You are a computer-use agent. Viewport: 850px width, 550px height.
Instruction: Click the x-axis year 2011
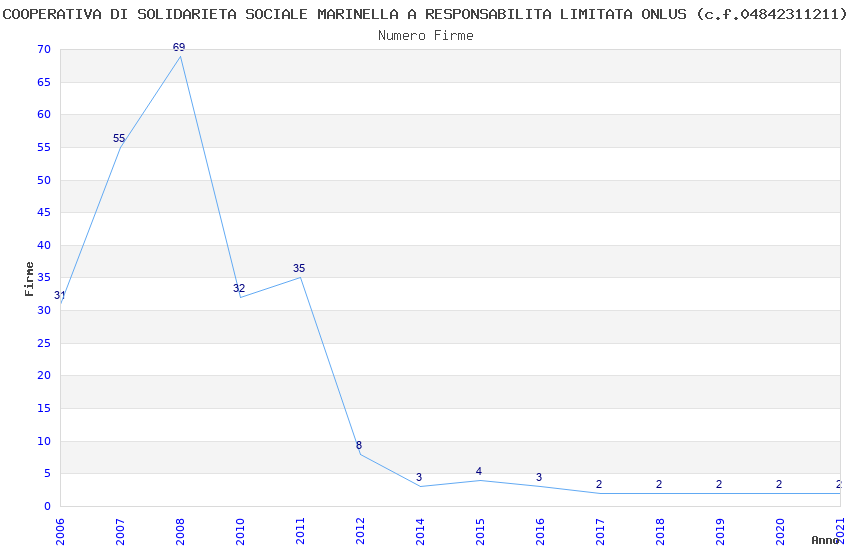click(x=300, y=531)
